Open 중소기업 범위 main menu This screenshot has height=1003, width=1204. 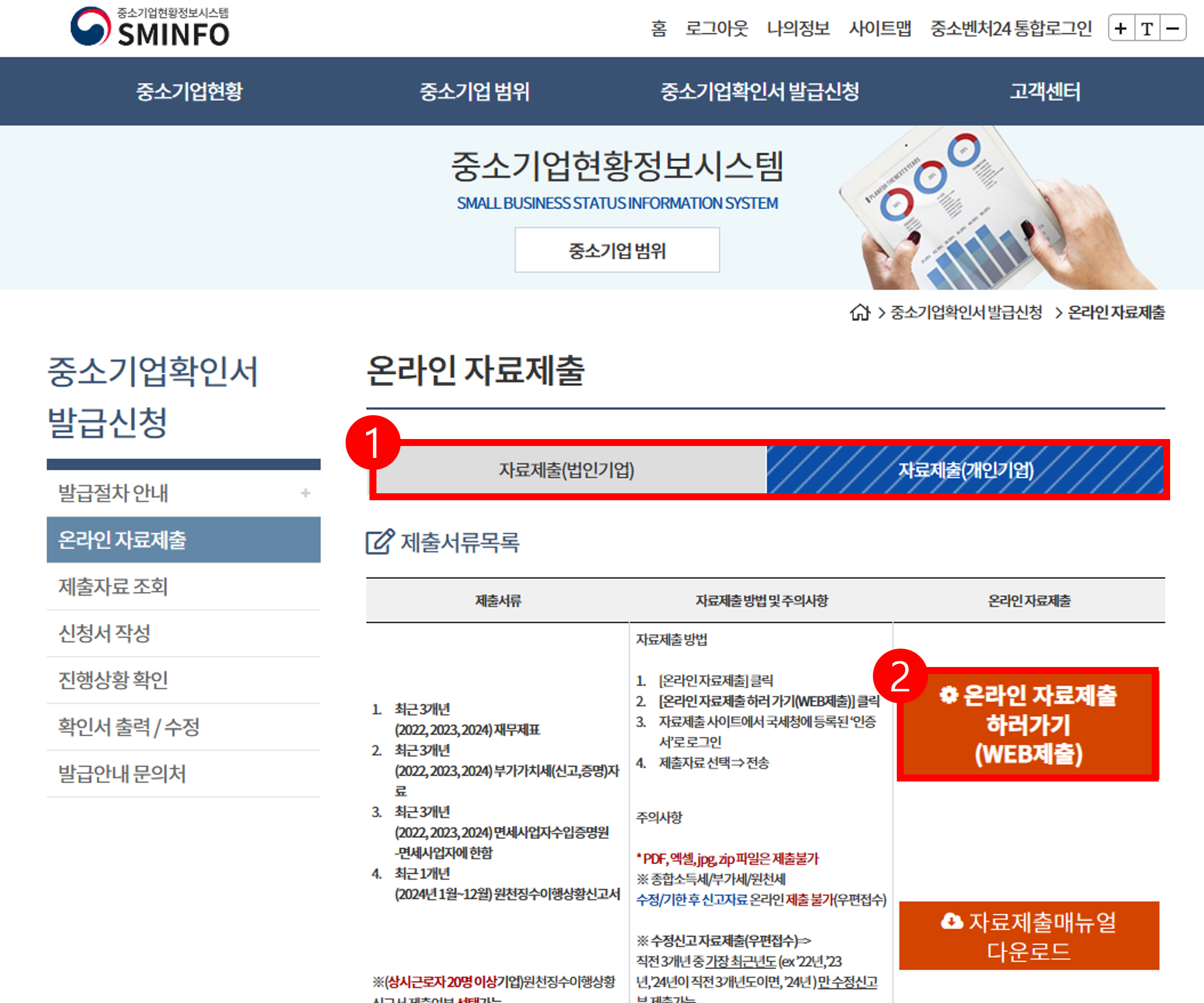[x=474, y=91]
